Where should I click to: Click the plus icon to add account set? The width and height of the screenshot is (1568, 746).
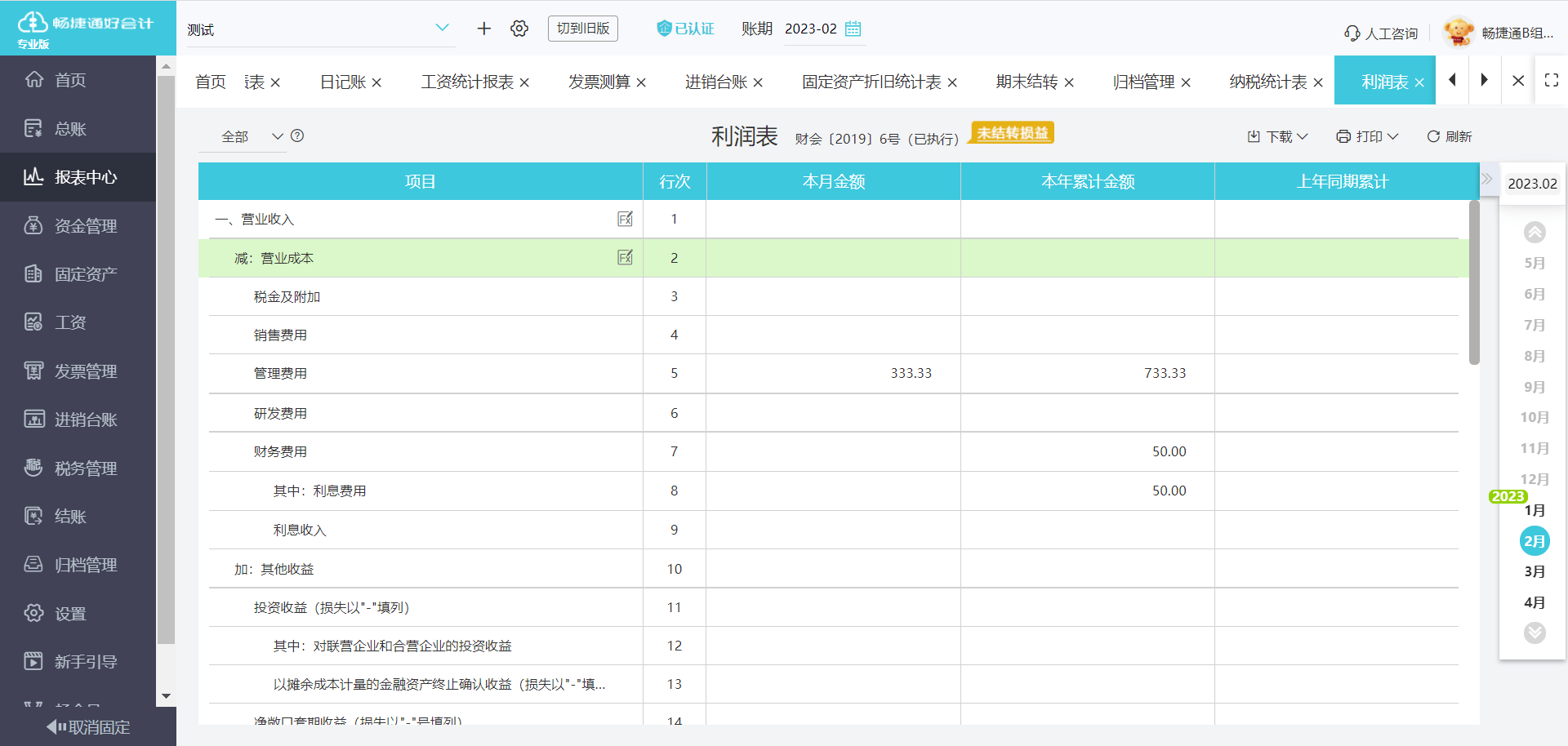coord(484,29)
